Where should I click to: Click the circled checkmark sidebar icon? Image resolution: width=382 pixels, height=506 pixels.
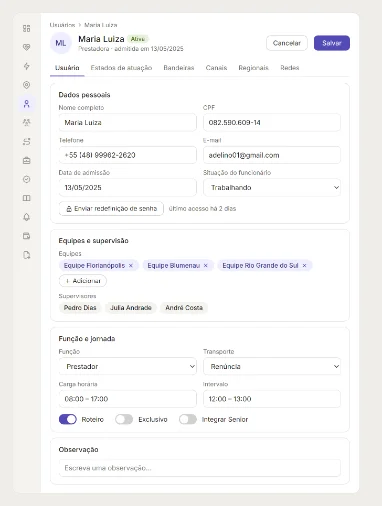27,179
